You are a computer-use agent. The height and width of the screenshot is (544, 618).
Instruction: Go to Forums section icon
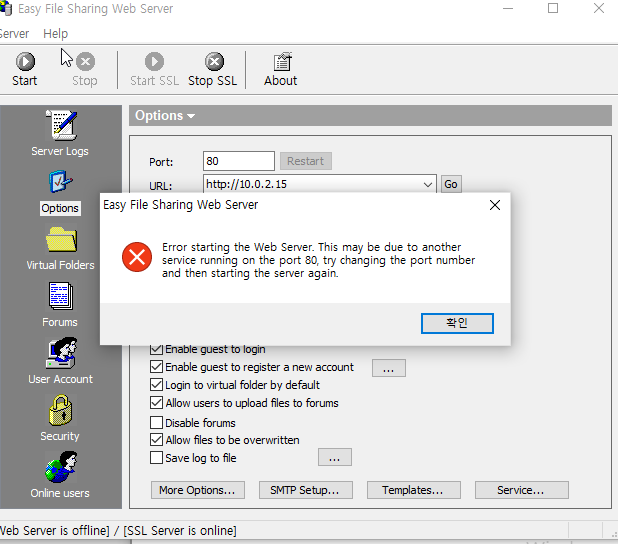60,296
